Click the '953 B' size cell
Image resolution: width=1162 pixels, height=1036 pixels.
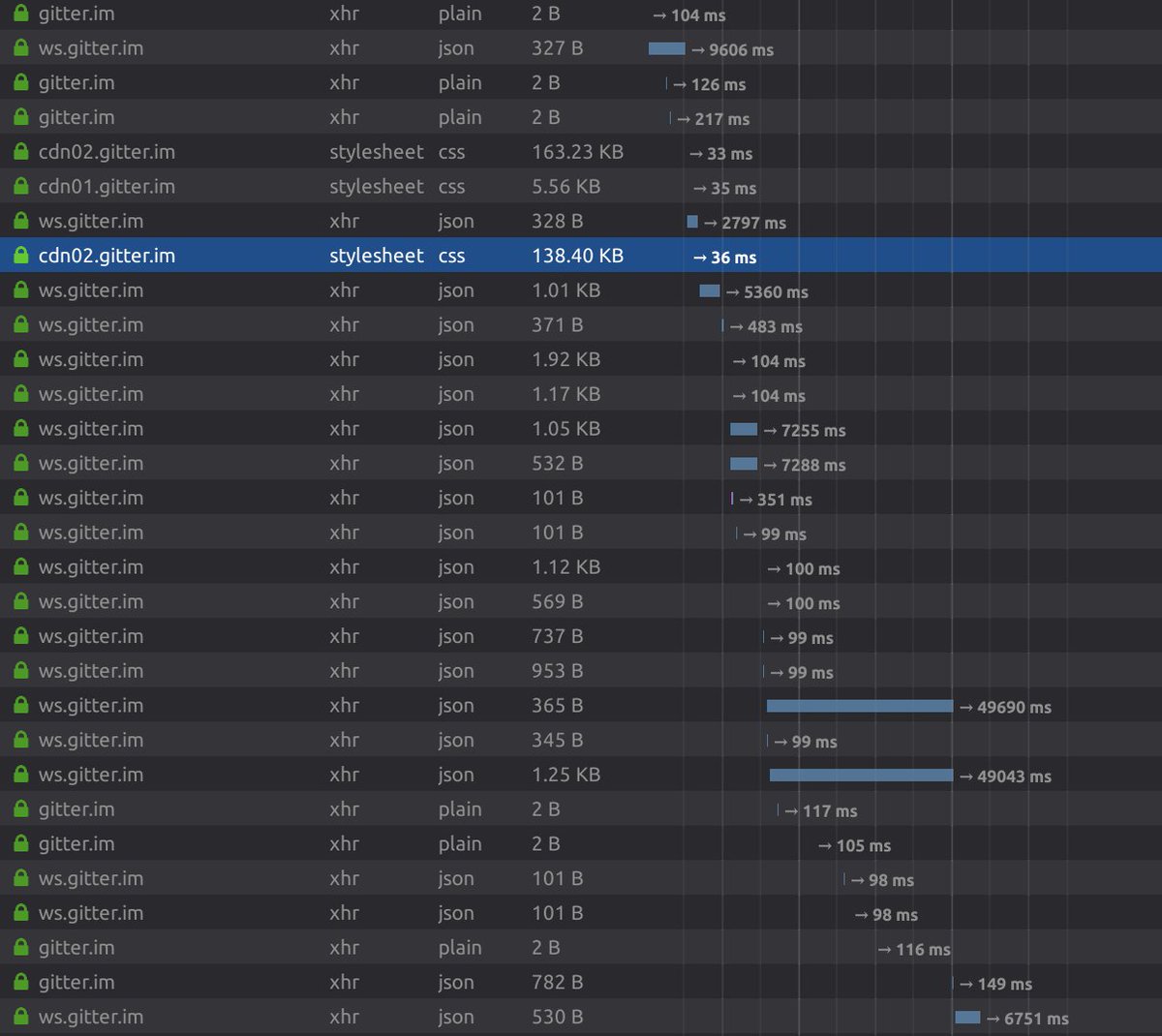557,671
